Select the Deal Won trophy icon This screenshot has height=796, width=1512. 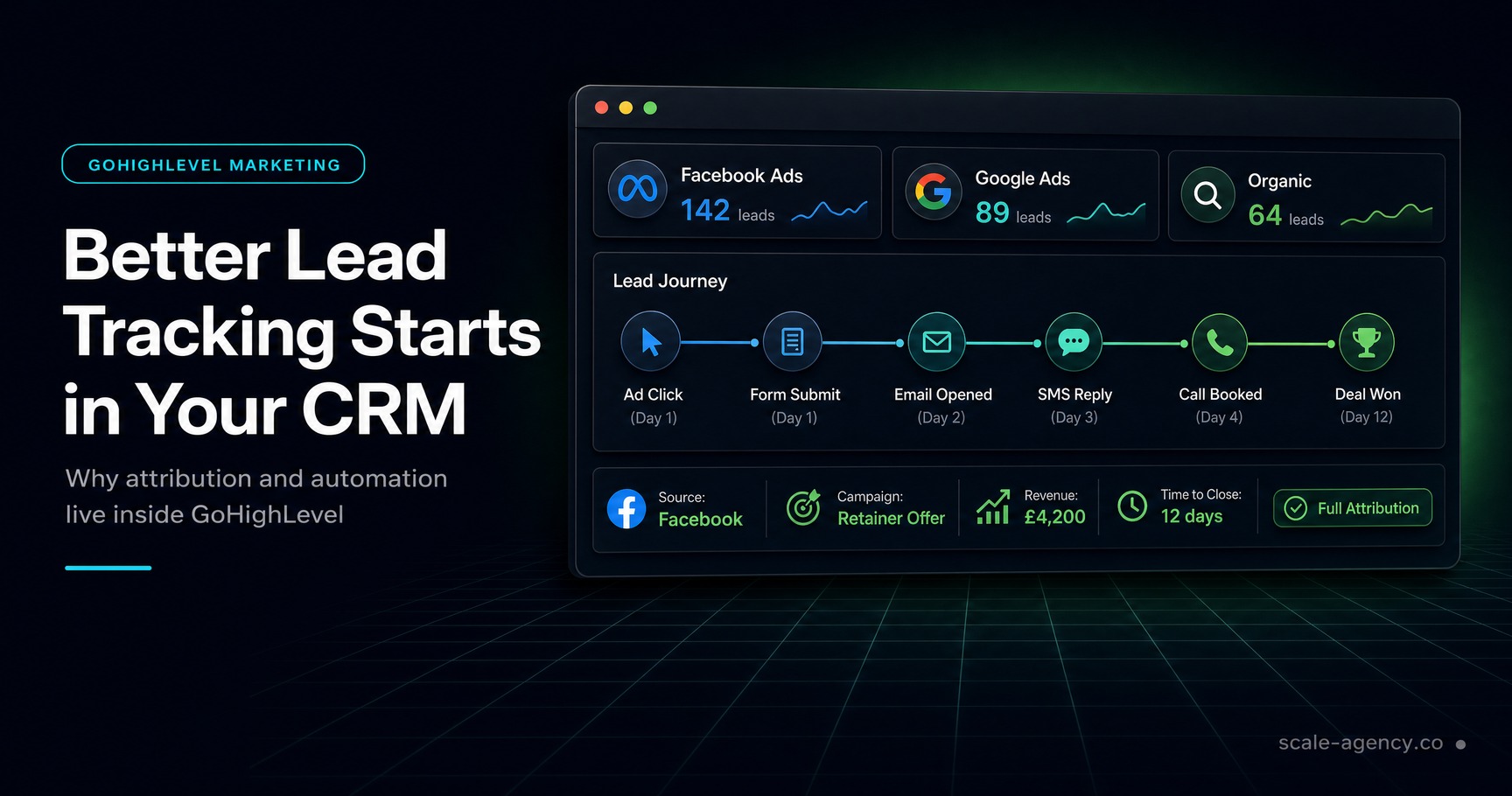1367,343
